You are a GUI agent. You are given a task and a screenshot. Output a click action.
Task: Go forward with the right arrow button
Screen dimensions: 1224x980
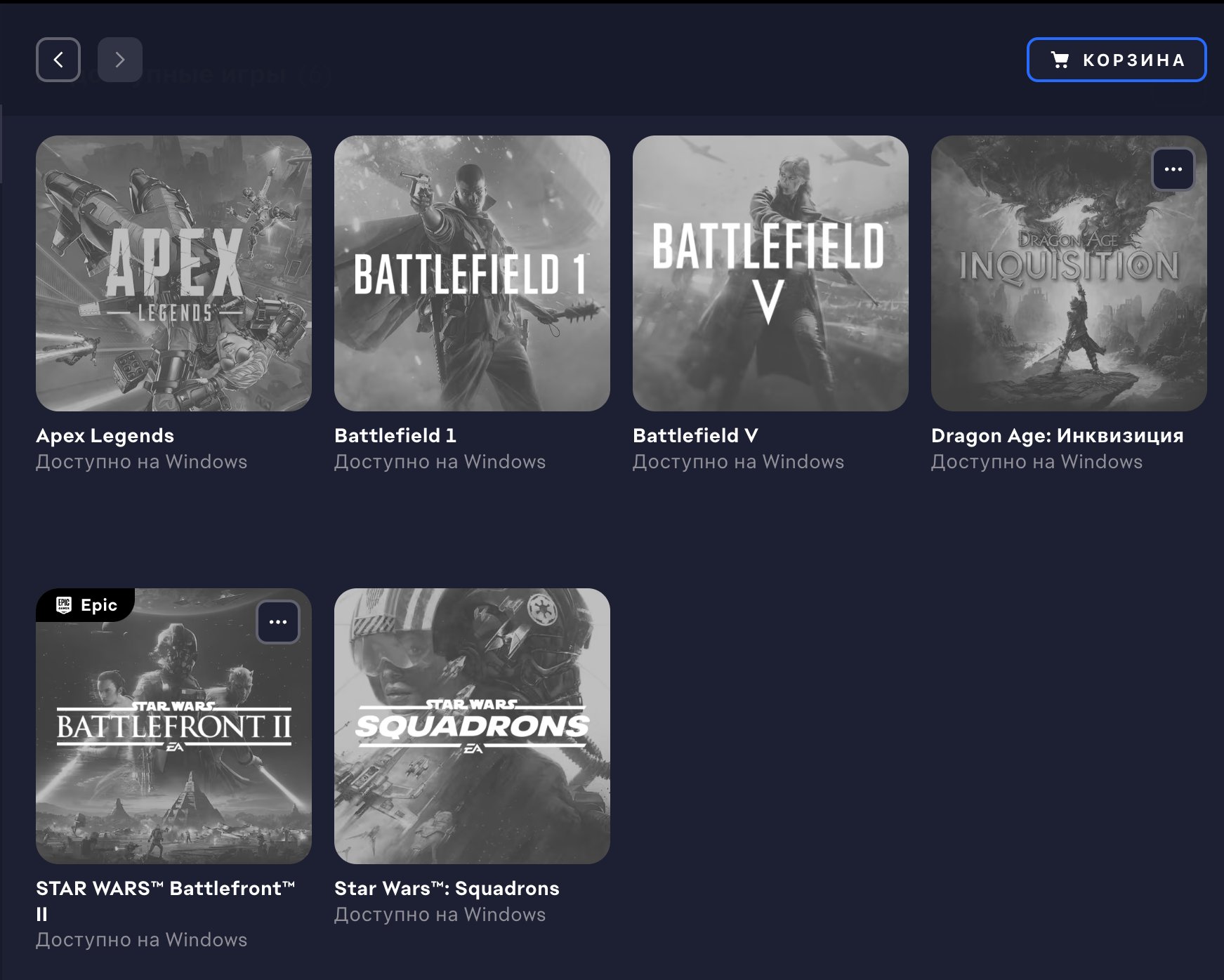(x=120, y=60)
